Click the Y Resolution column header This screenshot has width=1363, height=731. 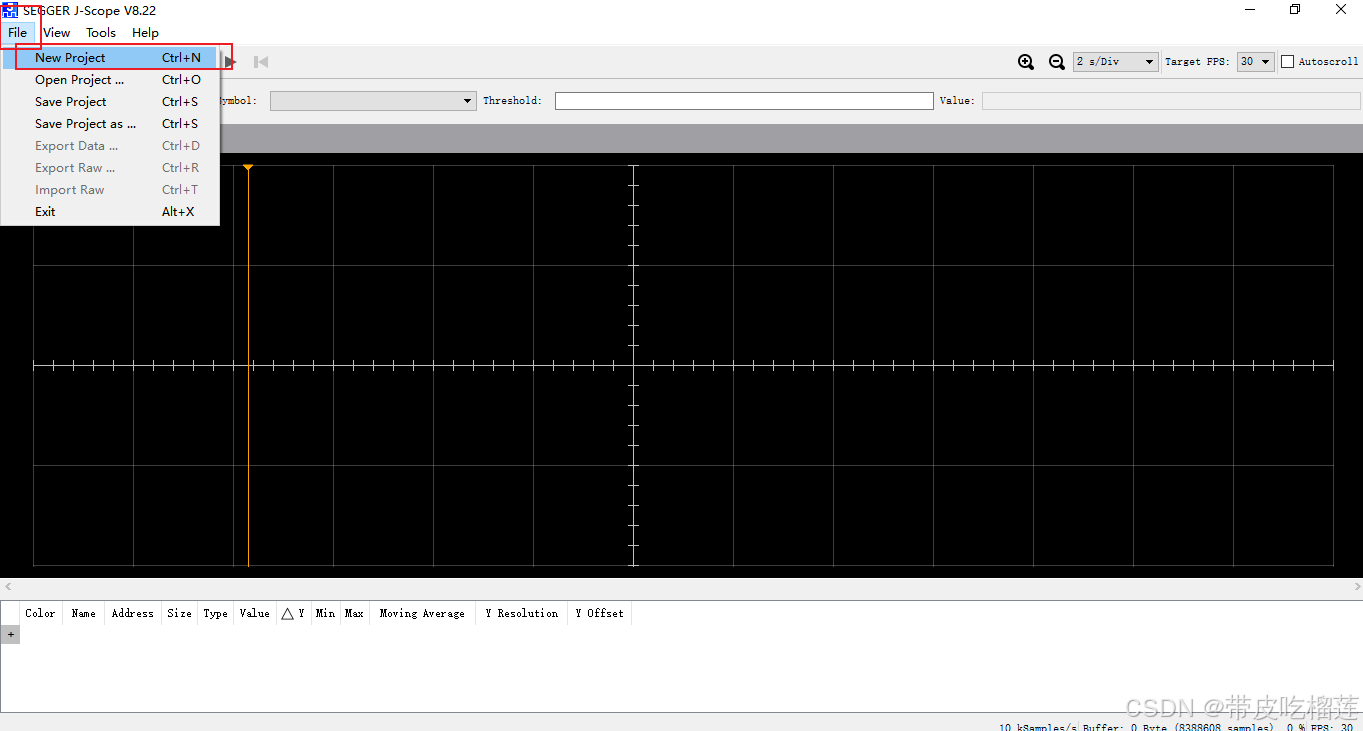[521, 614]
